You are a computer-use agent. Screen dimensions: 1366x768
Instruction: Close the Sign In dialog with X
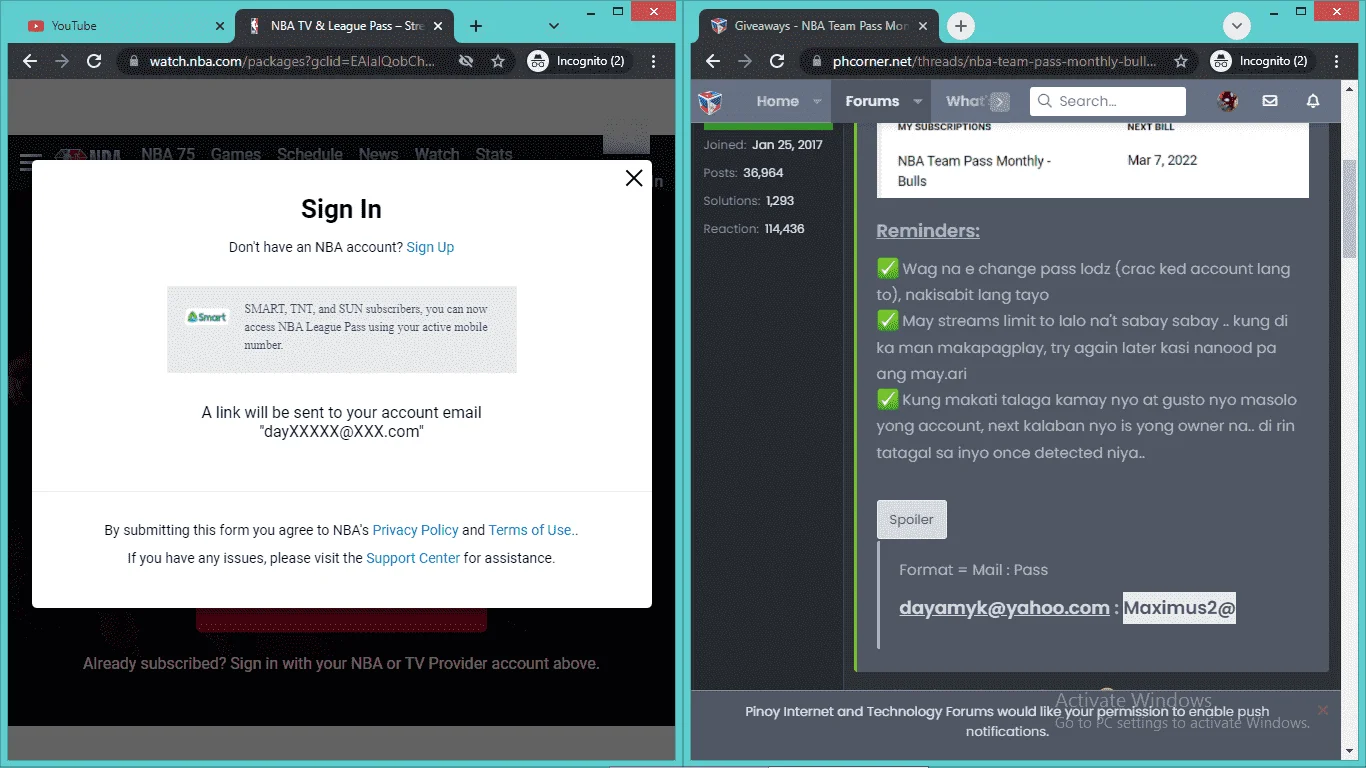634,178
